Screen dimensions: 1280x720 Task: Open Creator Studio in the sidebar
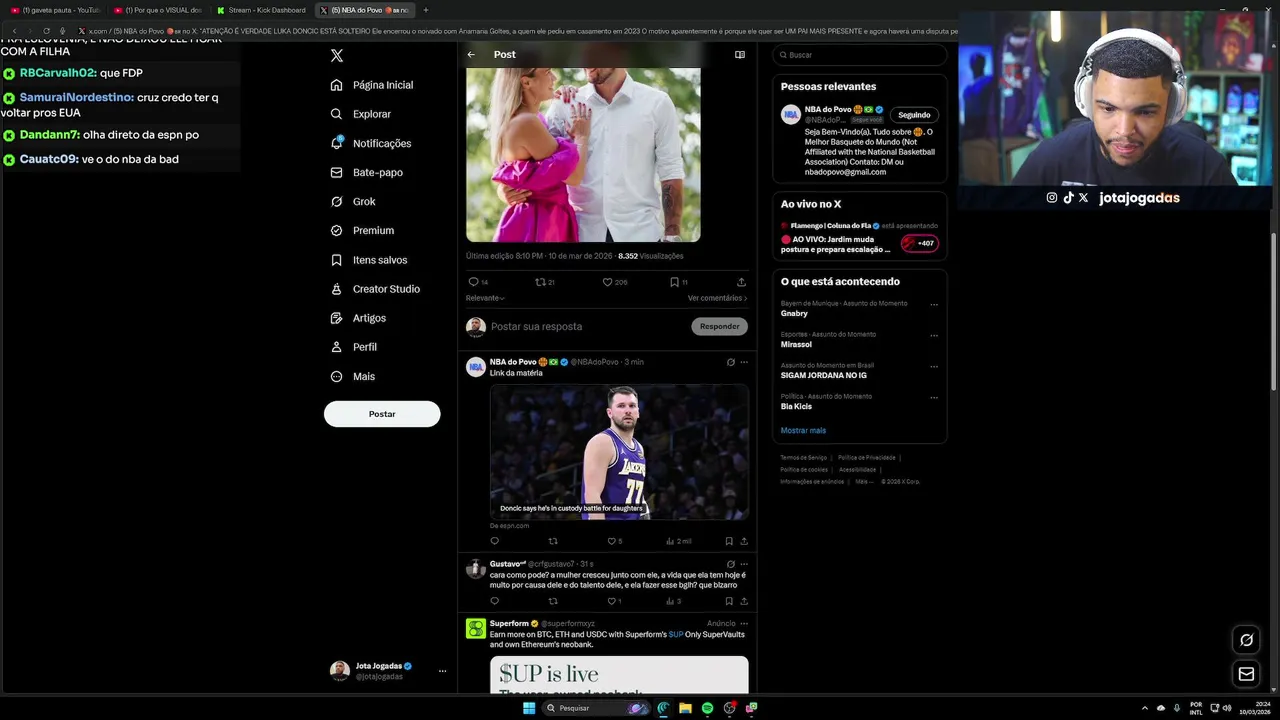tap(375, 289)
